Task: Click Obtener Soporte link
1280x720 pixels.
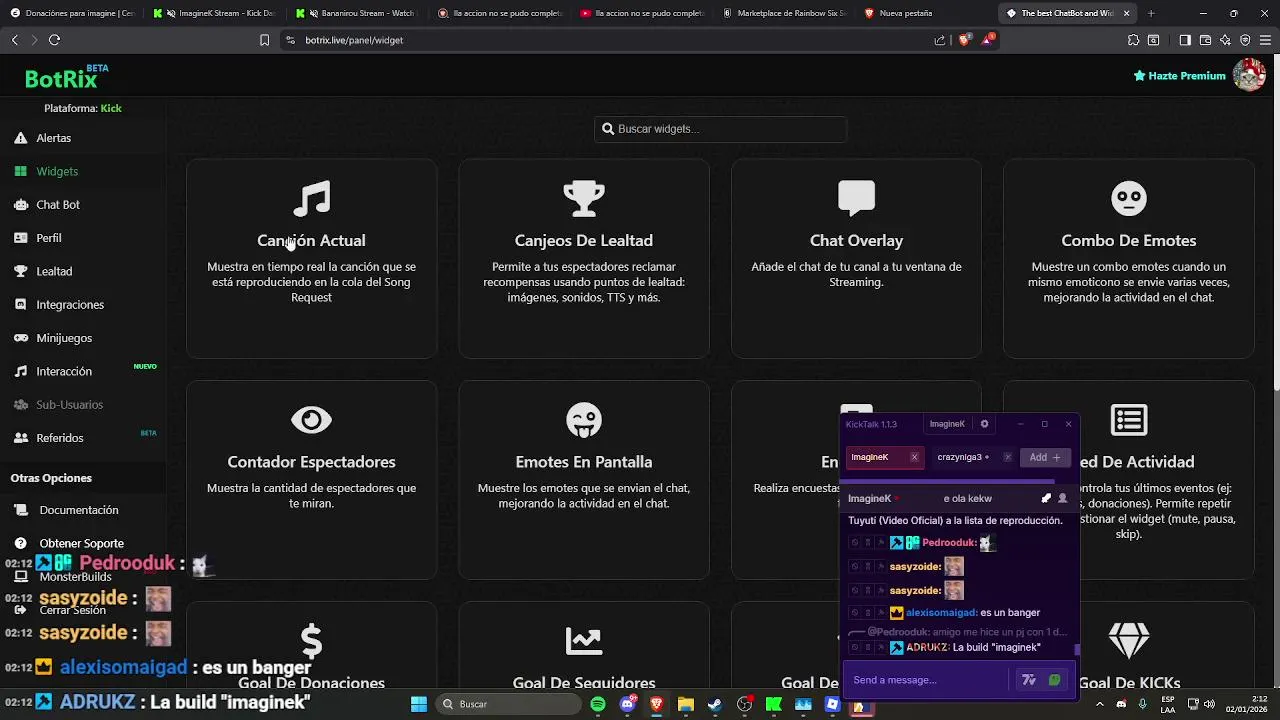Action: coord(81,543)
